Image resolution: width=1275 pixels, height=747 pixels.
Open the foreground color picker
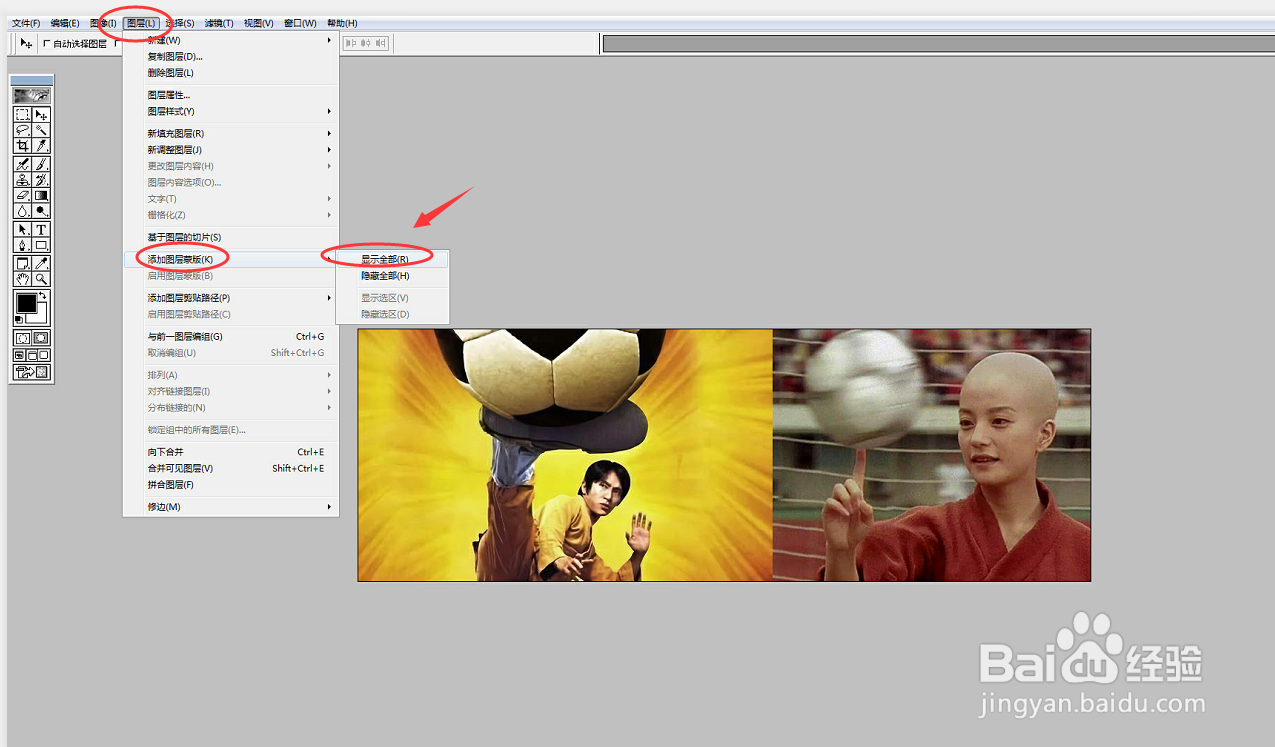(26, 302)
